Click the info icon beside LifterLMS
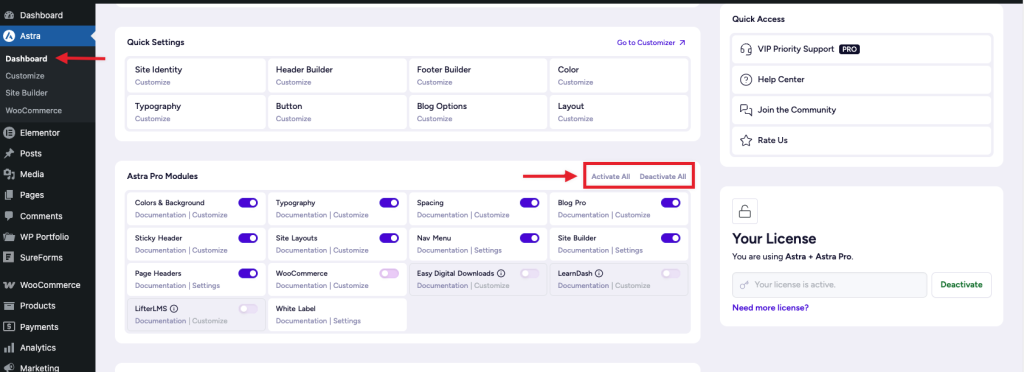The width and height of the screenshot is (1024, 372). point(174,309)
